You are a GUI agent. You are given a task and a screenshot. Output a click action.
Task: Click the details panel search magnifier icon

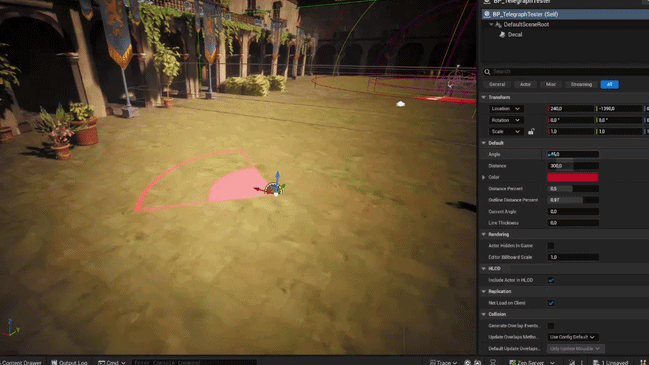(487, 72)
